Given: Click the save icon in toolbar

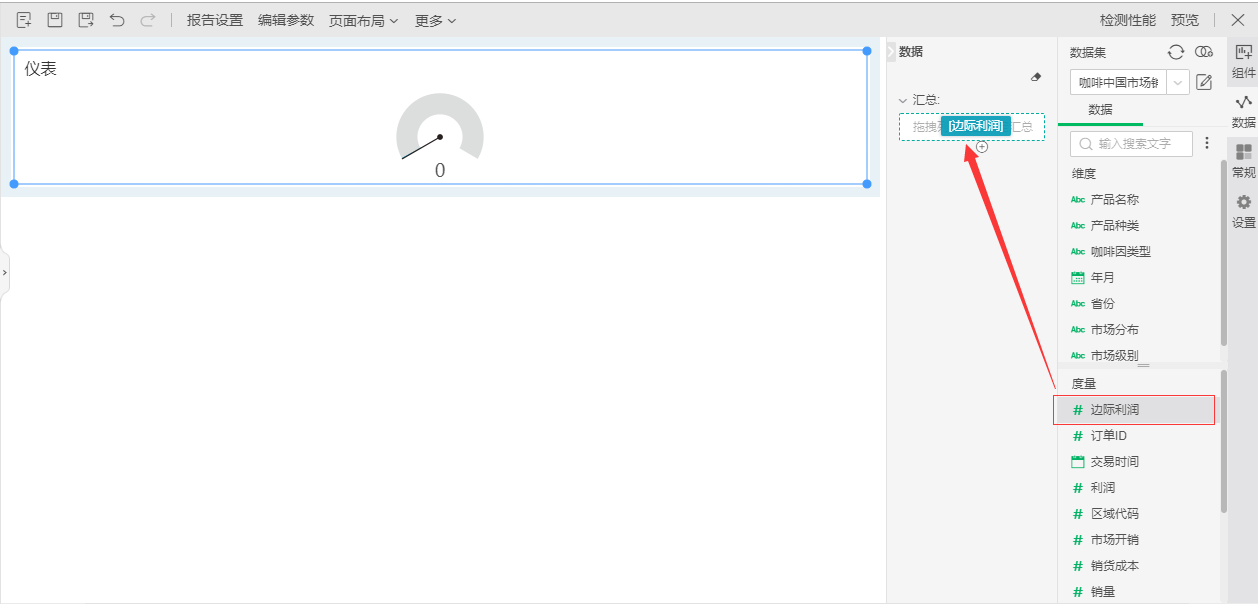Looking at the screenshot, I should point(55,20).
